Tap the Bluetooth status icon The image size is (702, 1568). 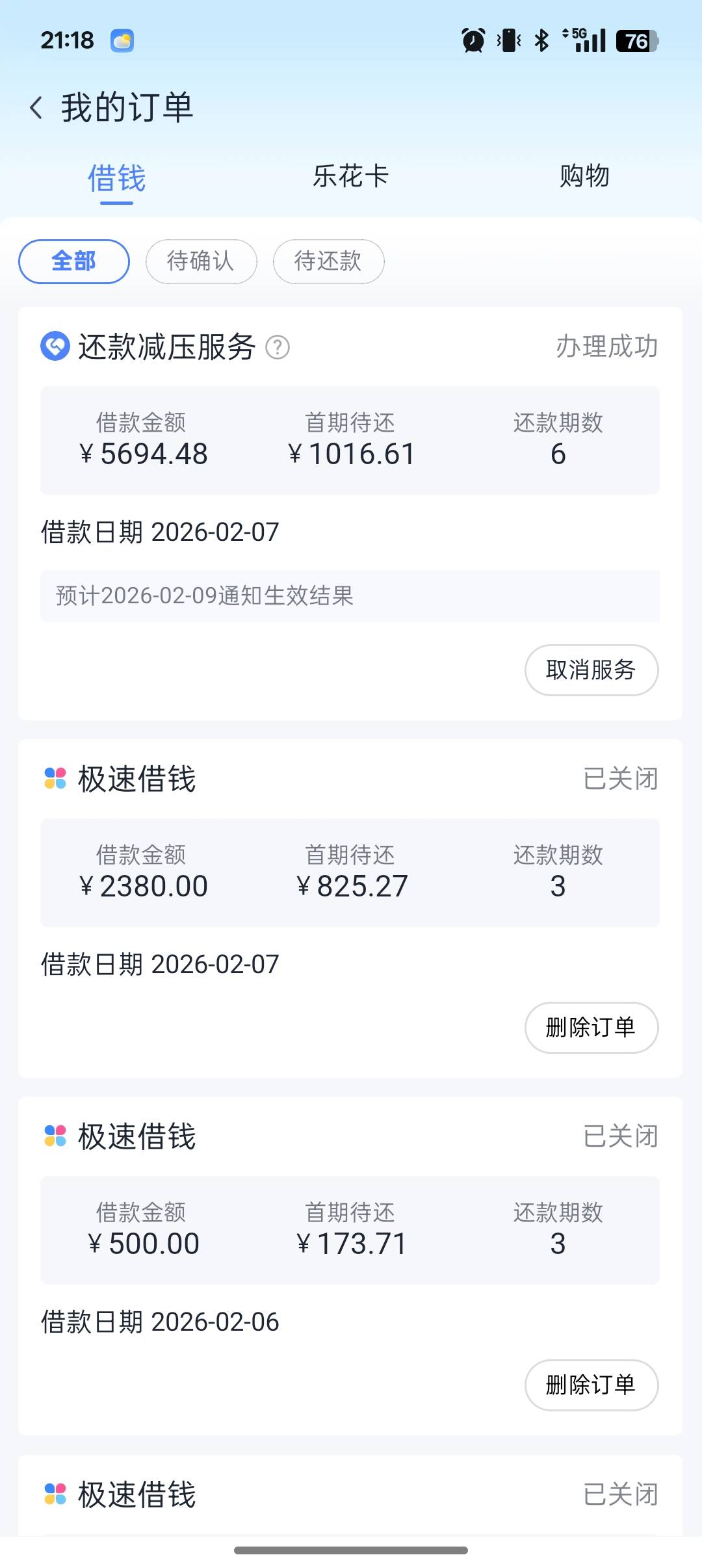pos(541,41)
